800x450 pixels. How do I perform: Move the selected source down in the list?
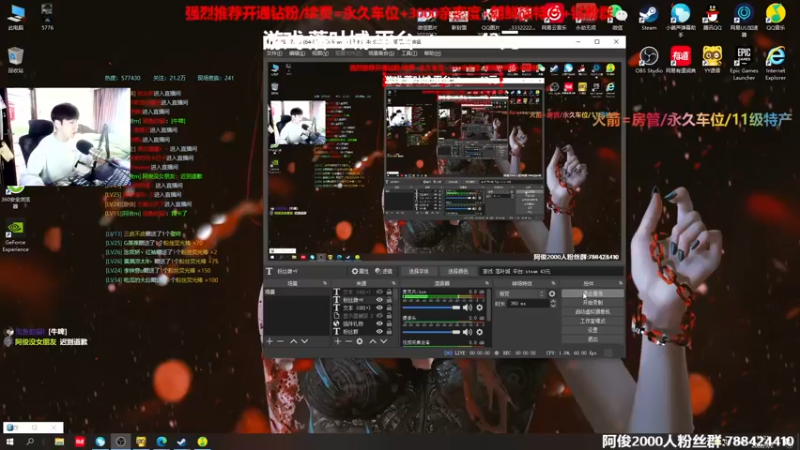384,341
